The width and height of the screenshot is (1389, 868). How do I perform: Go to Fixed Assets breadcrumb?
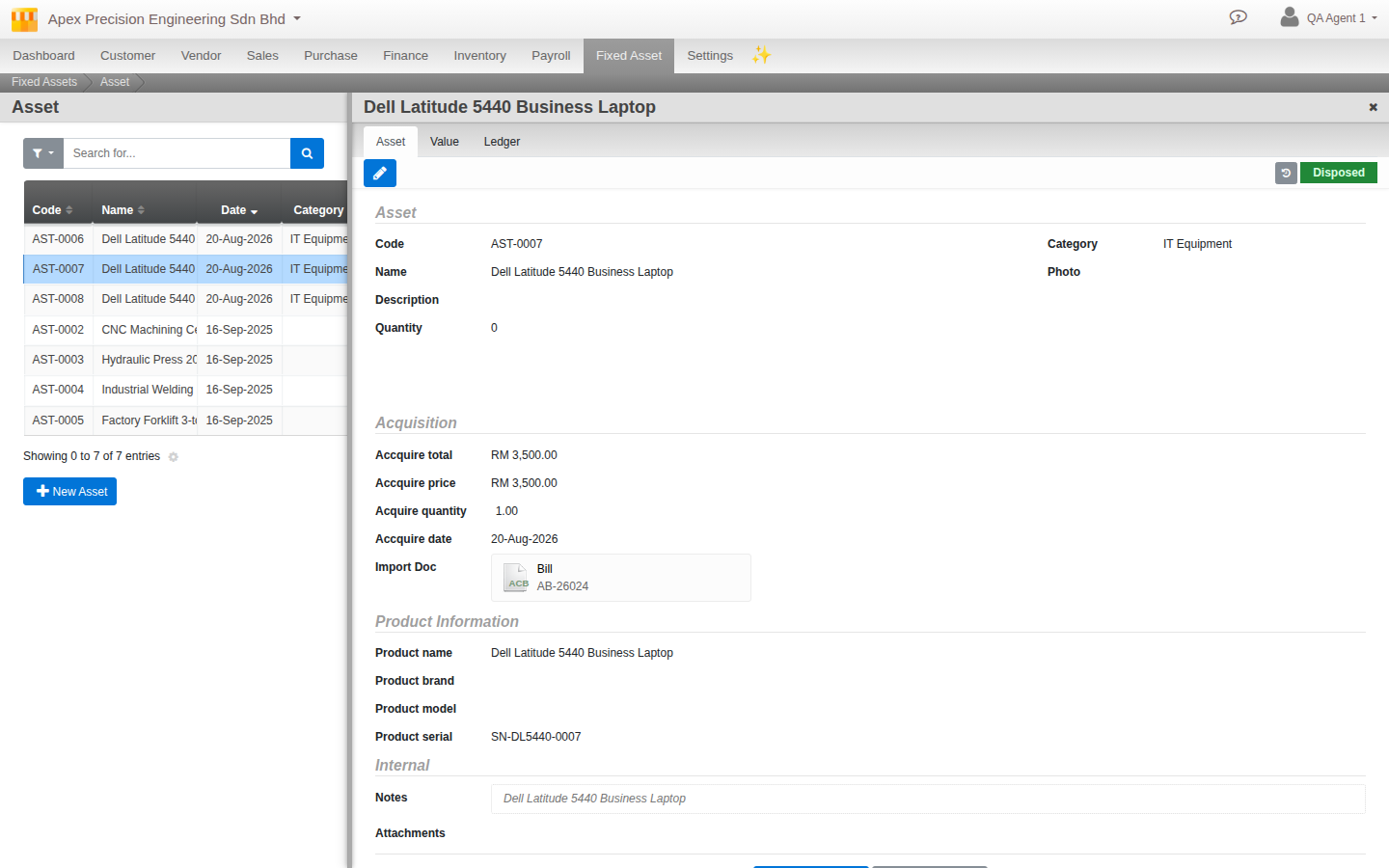44,82
